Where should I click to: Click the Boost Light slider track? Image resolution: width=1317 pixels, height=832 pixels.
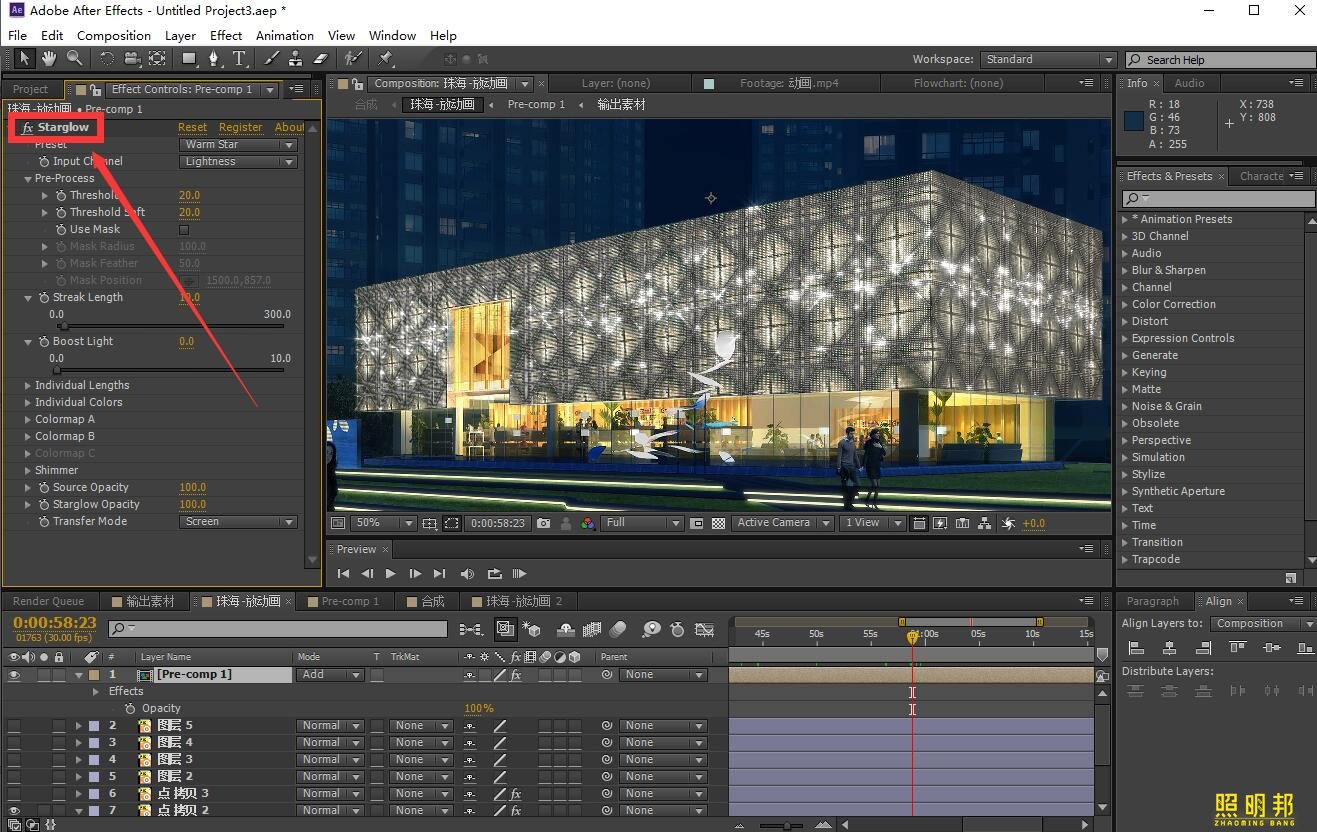click(x=170, y=370)
